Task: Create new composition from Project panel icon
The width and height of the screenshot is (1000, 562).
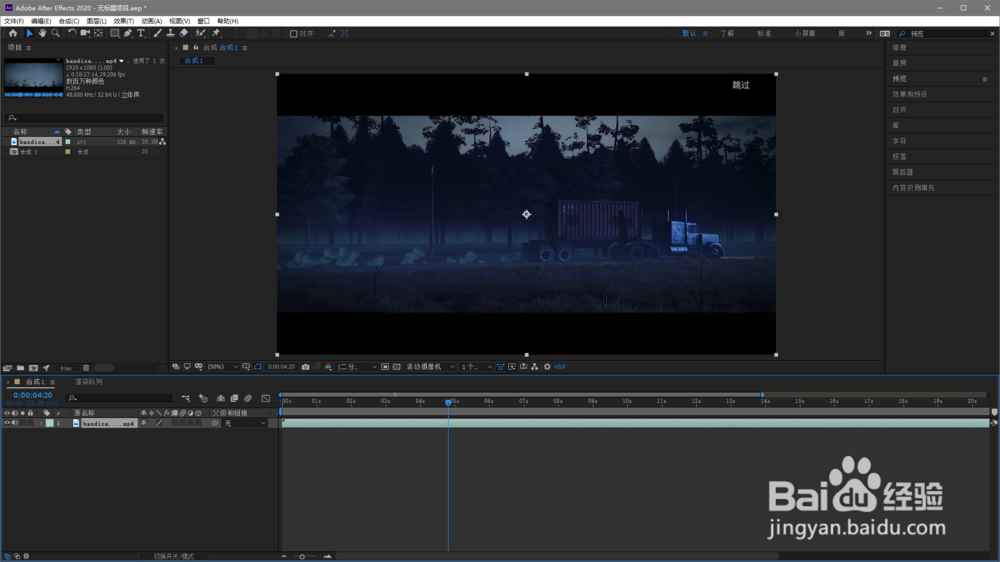Action: [x=33, y=368]
